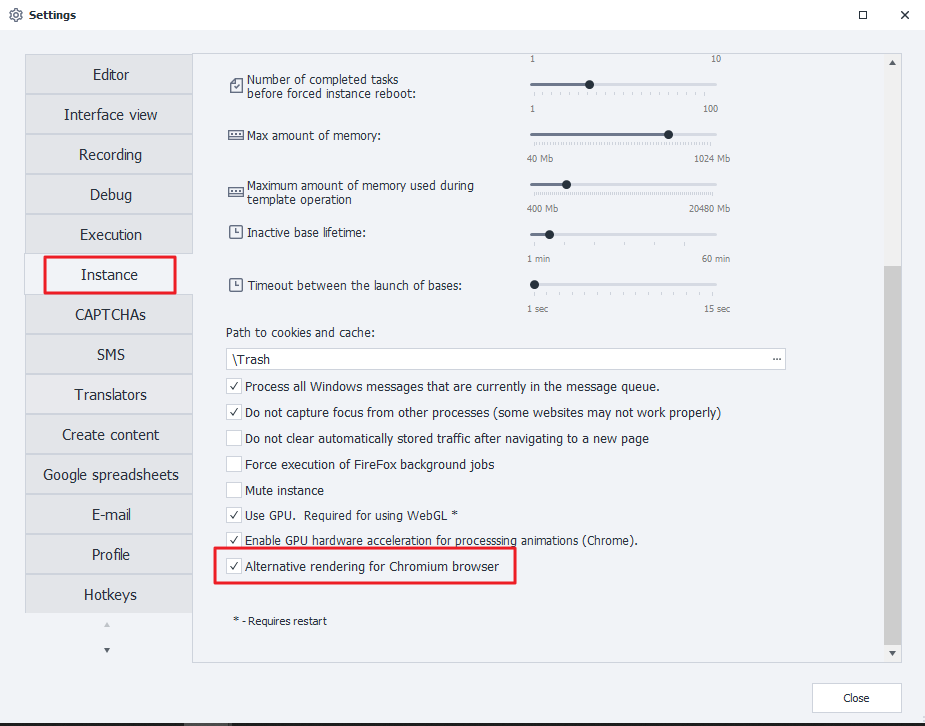Click the browse ellipsis in cookies path field
This screenshot has width=925, height=726.
tap(776, 359)
